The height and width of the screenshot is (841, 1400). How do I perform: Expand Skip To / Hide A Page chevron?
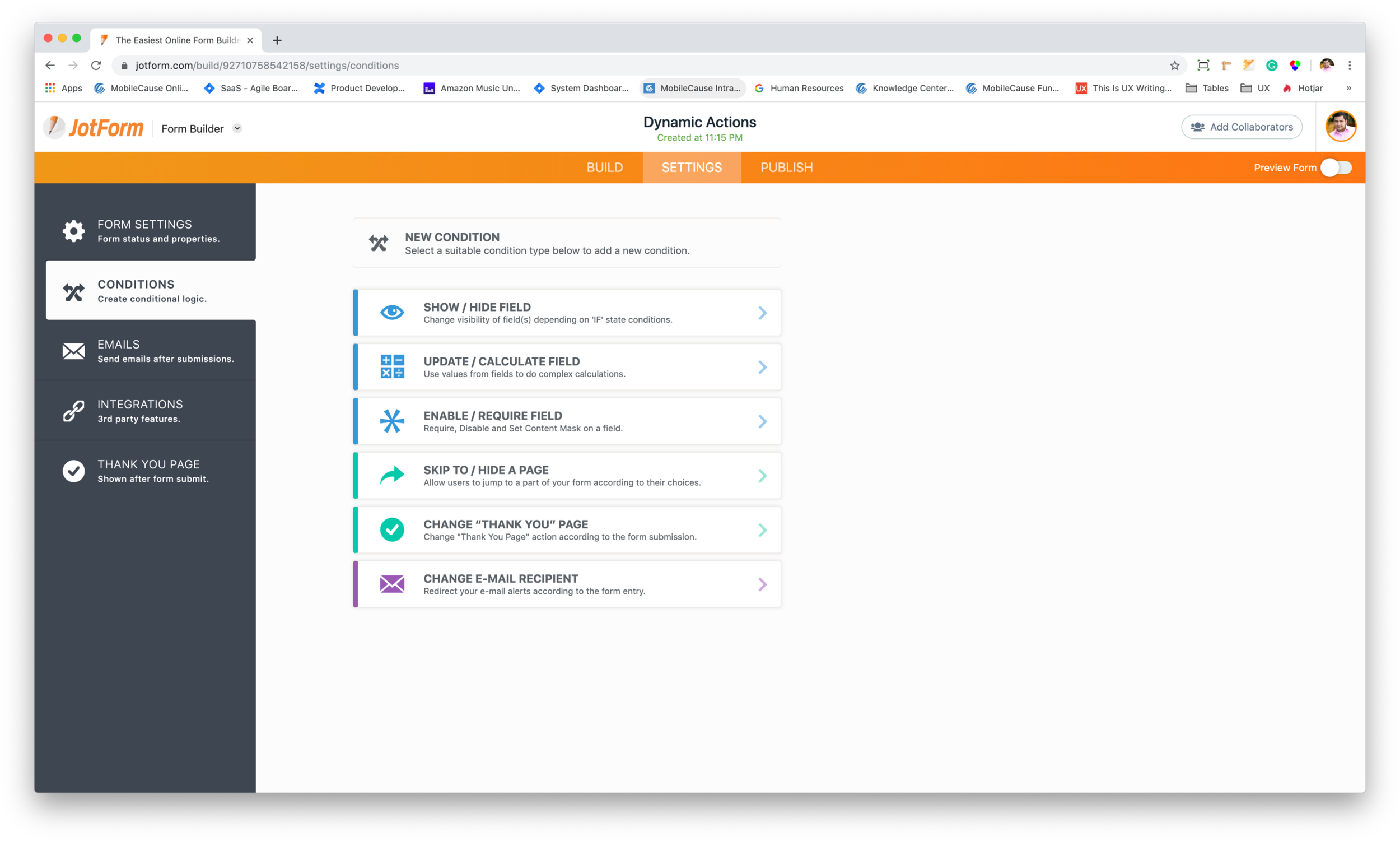762,476
